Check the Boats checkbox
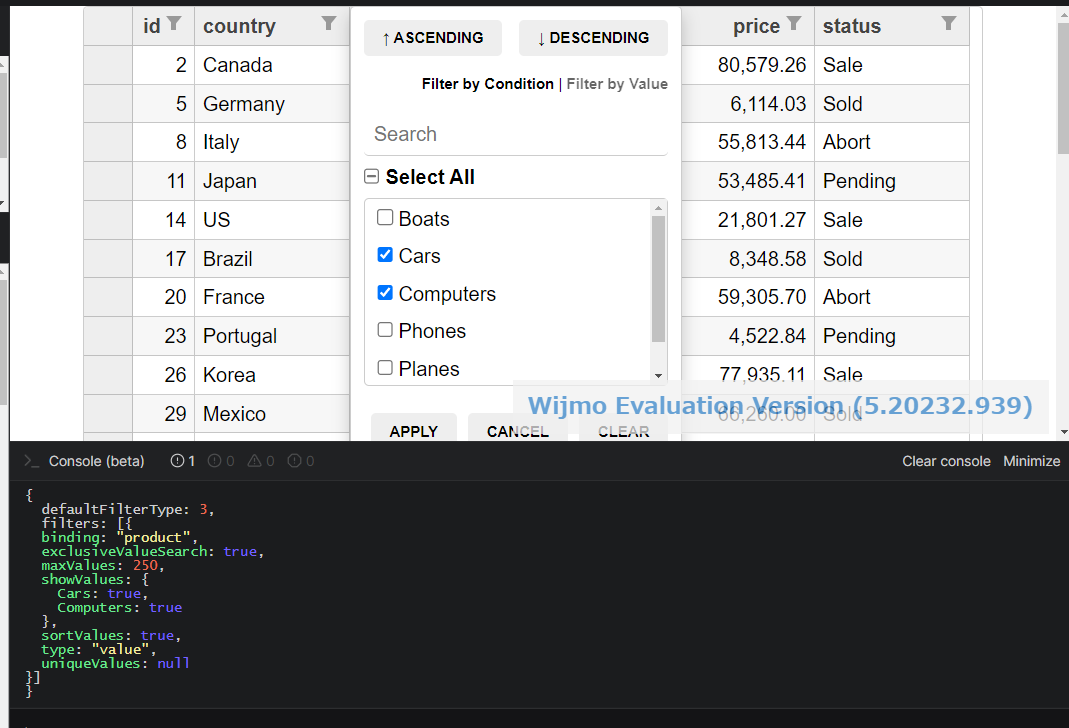Viewport: 1069px width, 728px height. point(385,218)
